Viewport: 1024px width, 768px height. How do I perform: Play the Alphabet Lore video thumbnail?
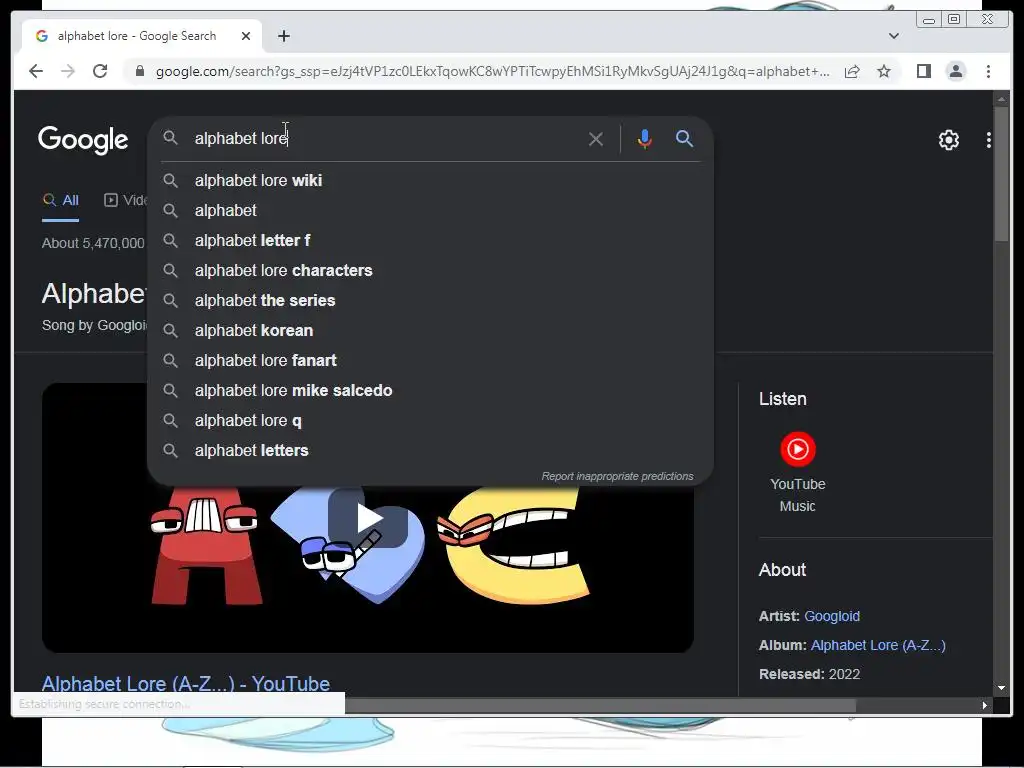[368, 518]
